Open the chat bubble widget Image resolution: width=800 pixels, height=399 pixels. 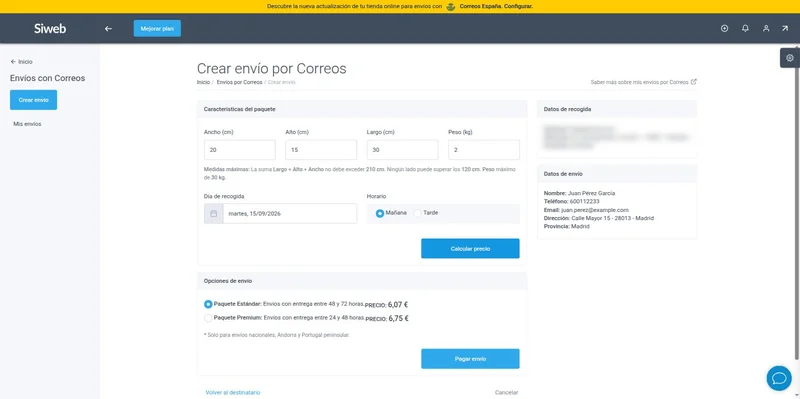[x=779, y=378]
